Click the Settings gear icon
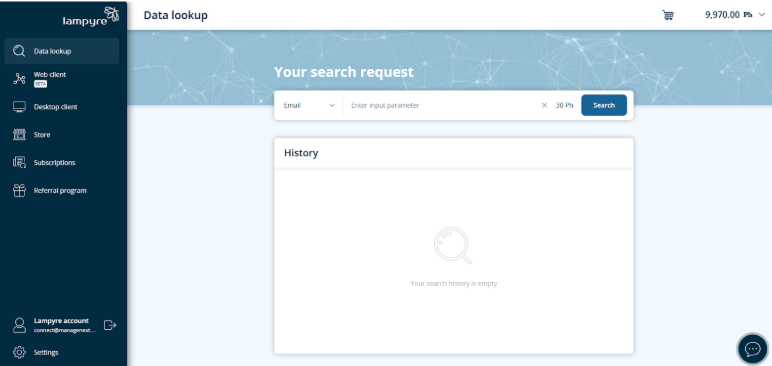 click(19, 353)
